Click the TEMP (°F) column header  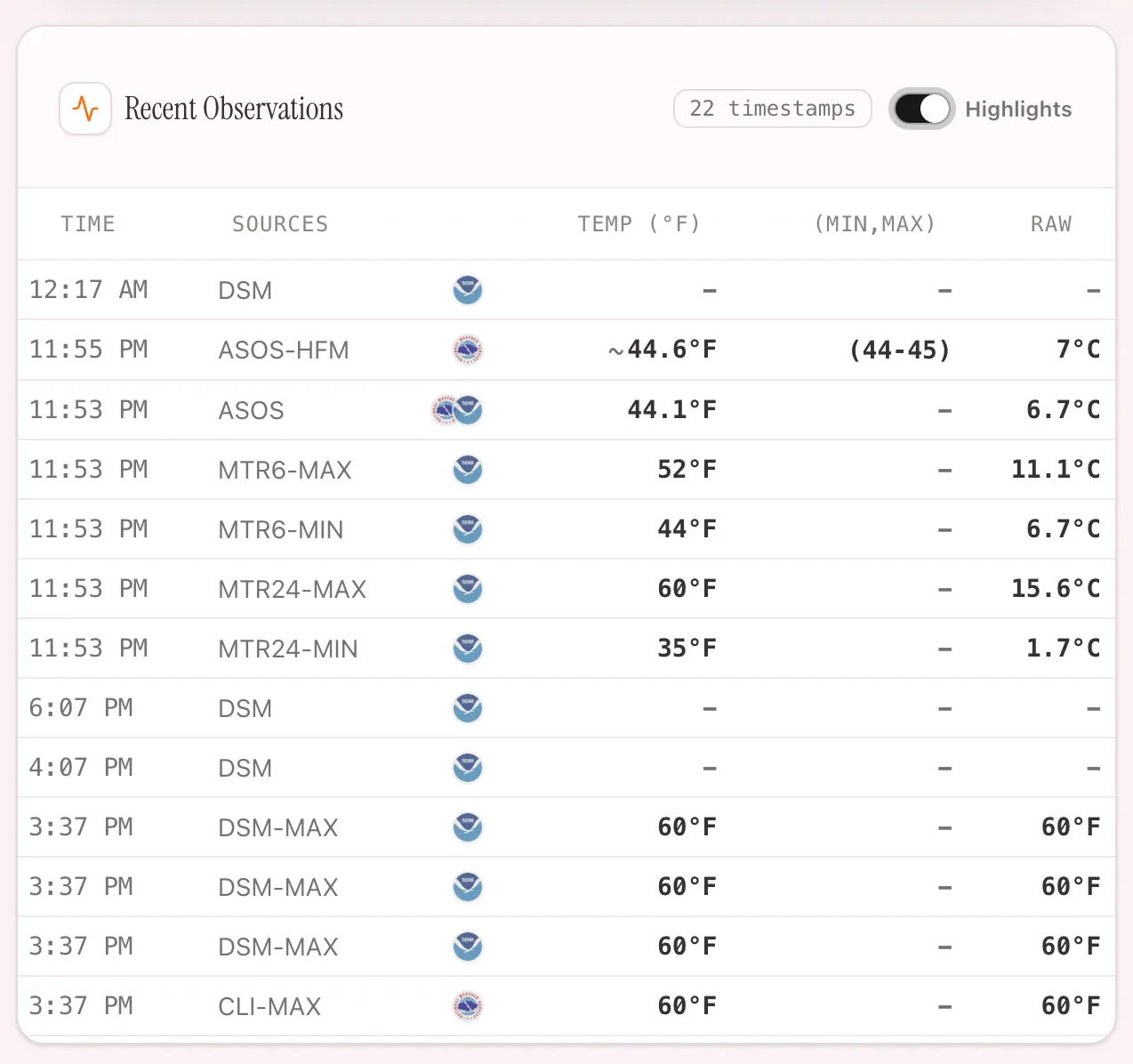tap(639, 224)
